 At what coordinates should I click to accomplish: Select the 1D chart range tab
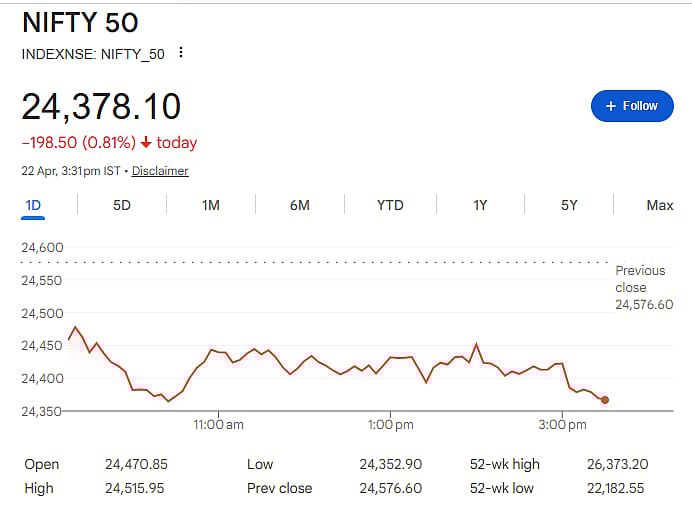tap(33, 205)
